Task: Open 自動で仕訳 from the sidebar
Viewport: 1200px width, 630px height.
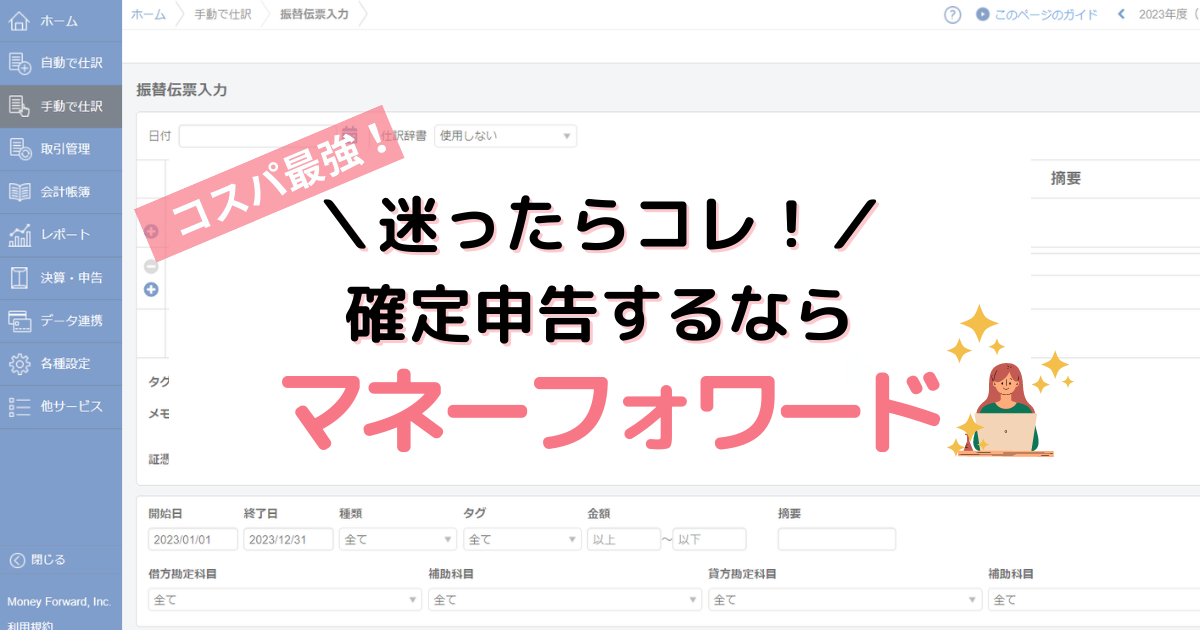Action: point(61,63)
